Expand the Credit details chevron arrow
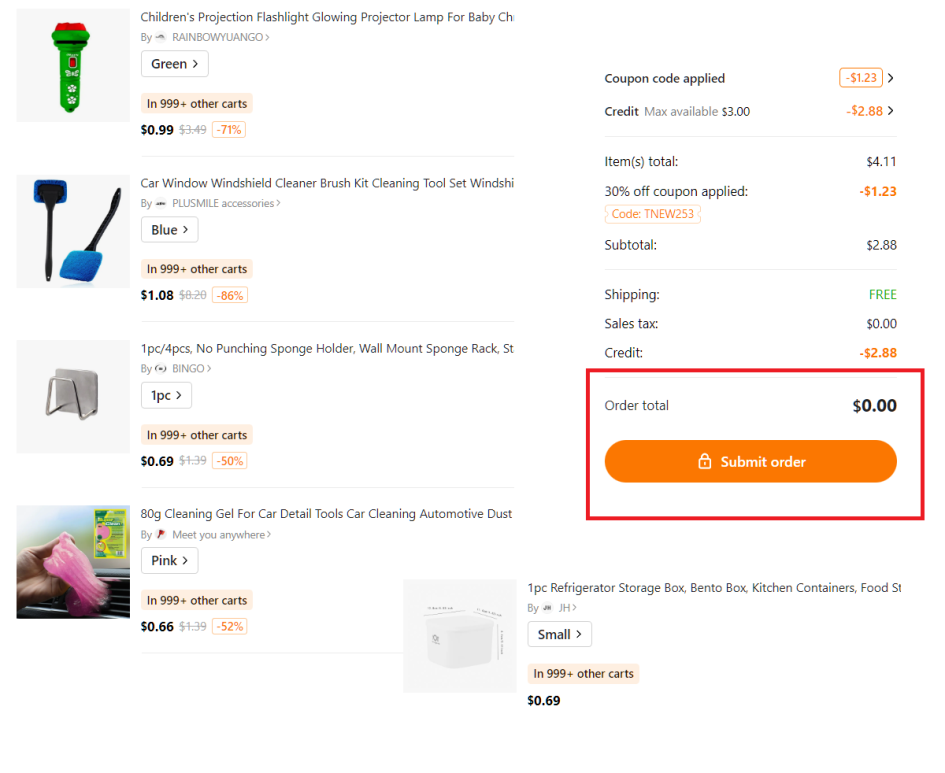Viewport: 945px width, 773px height. click(x=891, y=111)
